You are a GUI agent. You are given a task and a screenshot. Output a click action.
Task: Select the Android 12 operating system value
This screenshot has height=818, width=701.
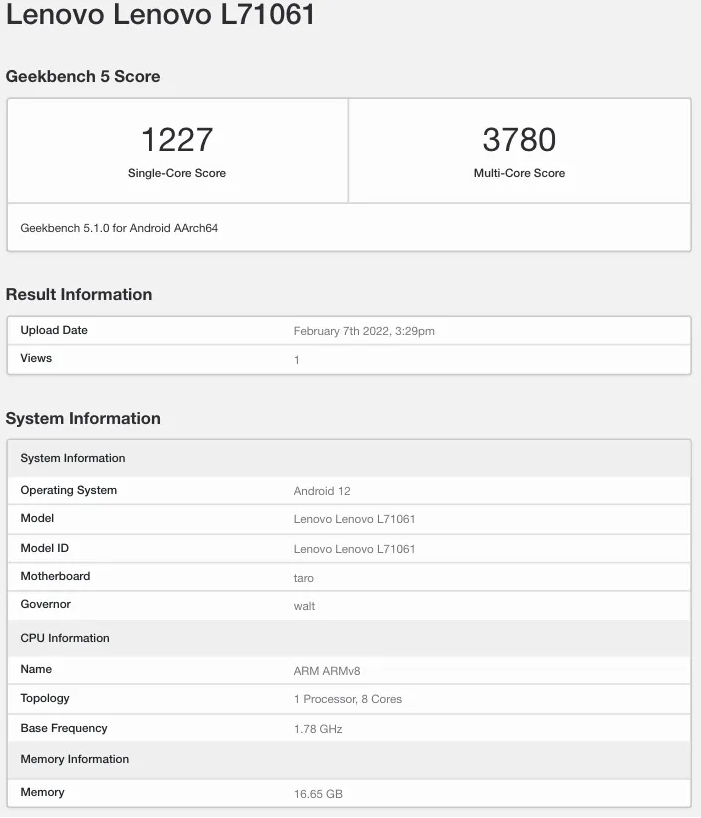(322, 491)
